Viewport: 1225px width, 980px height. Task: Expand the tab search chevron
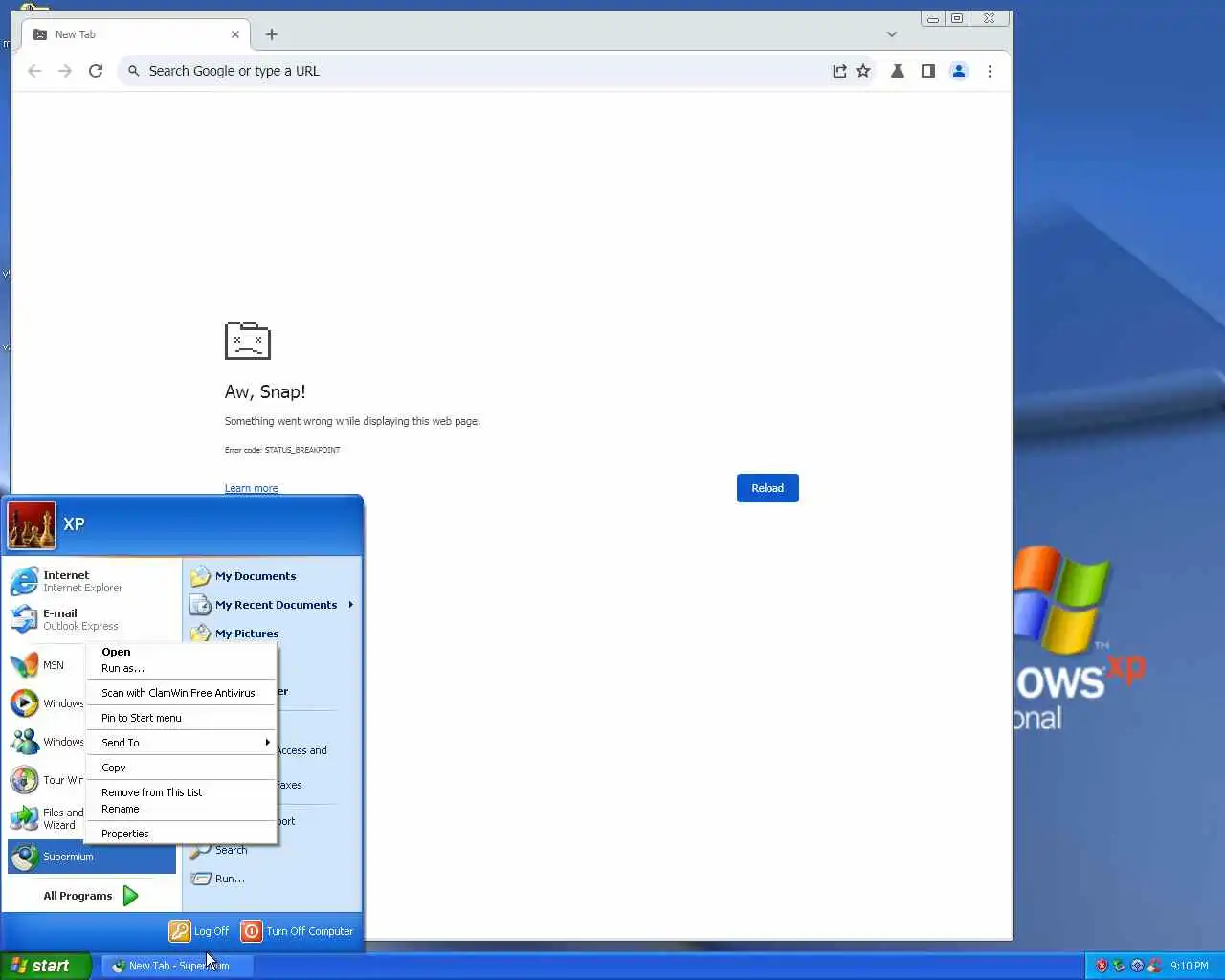(x=892, y=34)
